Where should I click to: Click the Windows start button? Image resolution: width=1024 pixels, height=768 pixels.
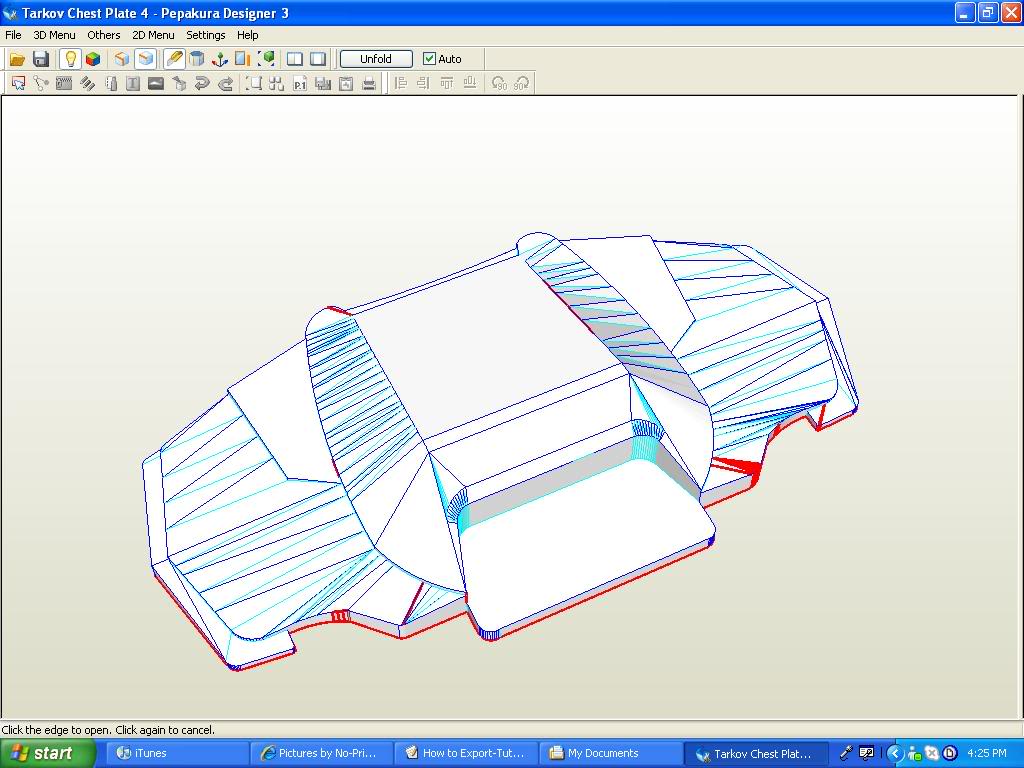pos(42,754)
